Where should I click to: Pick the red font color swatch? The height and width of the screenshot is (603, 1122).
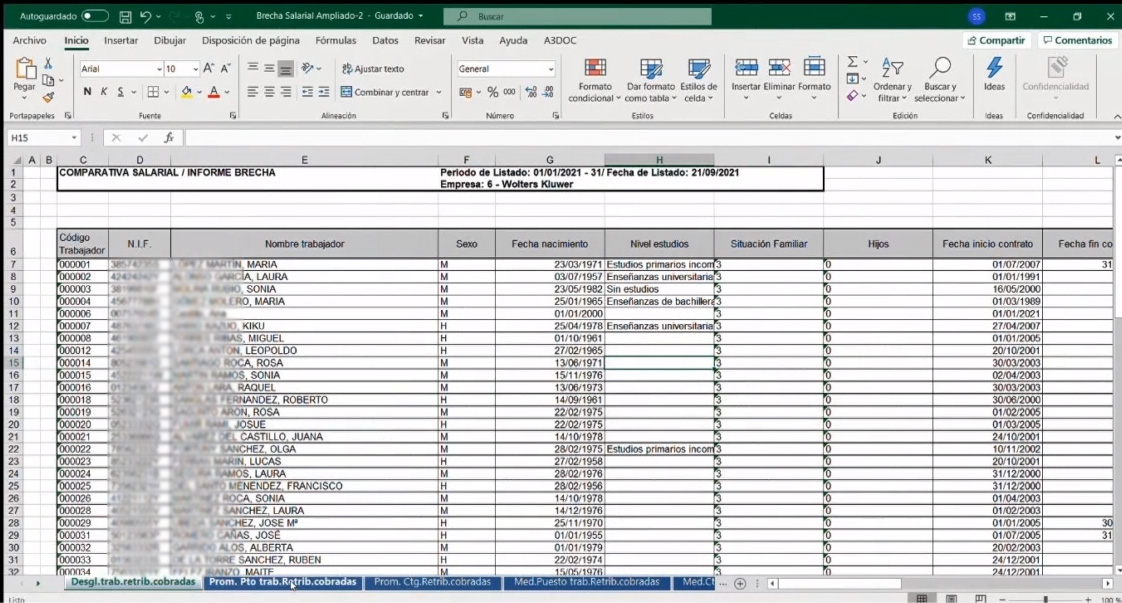coord(213,92)
